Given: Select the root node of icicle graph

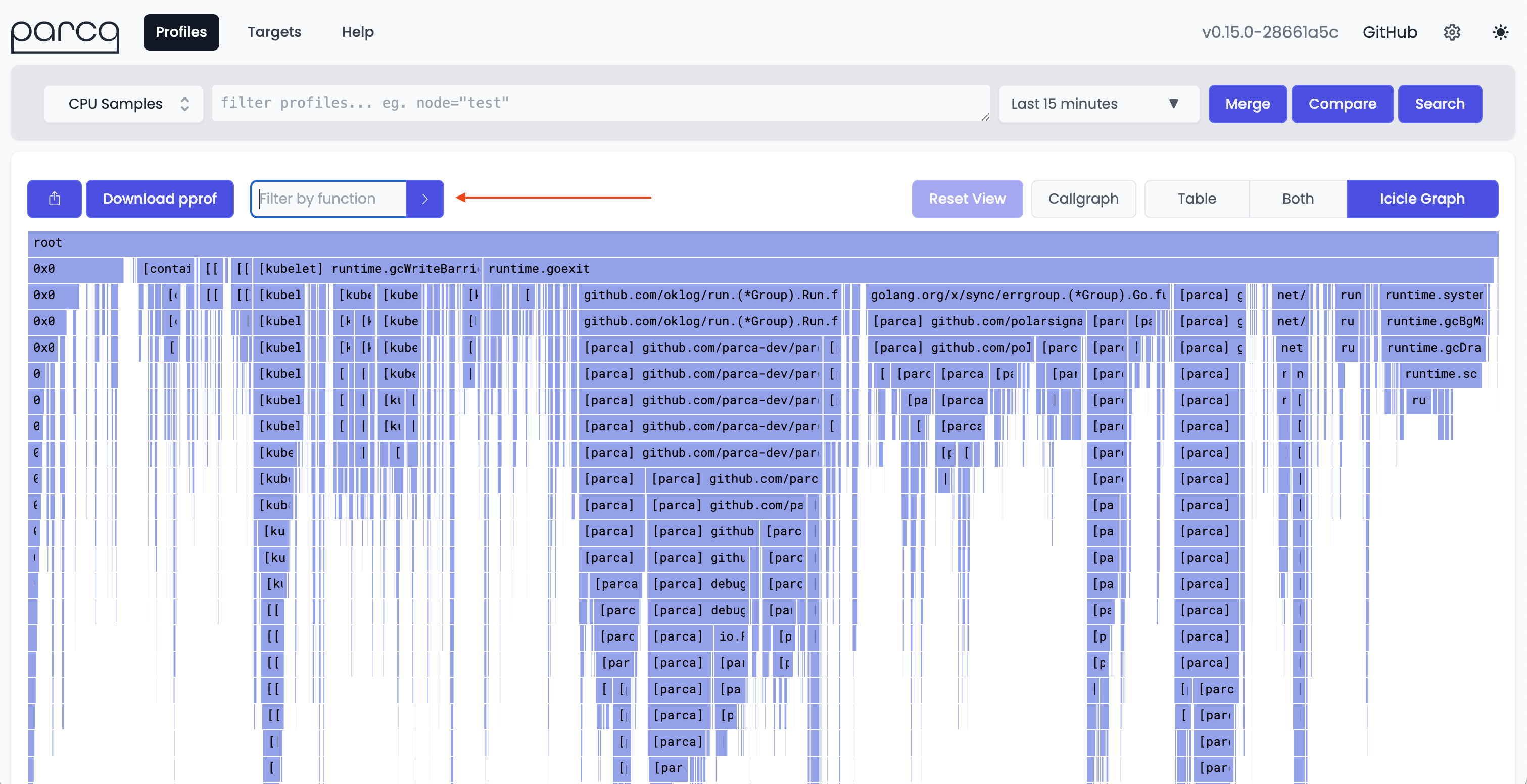Looking at the screenshot, I should coord(763,243).
